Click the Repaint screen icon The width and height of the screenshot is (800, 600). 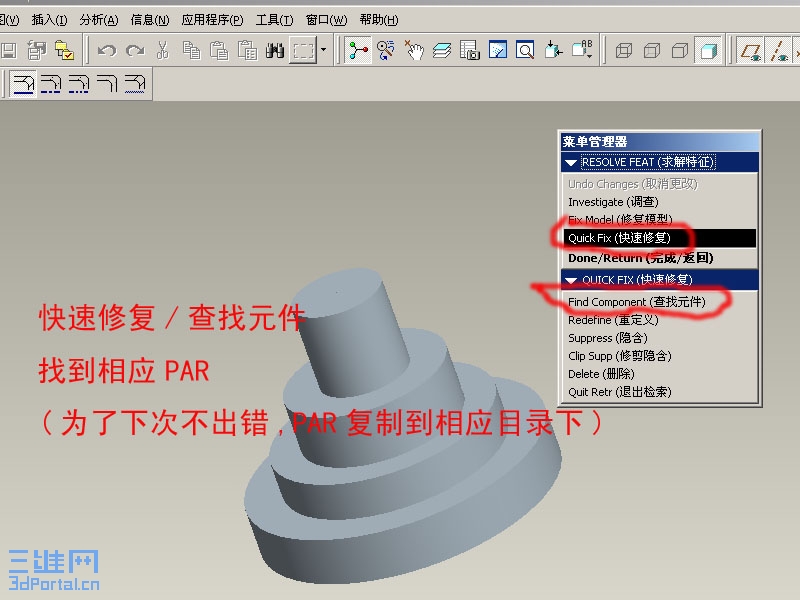click(498, 50)
